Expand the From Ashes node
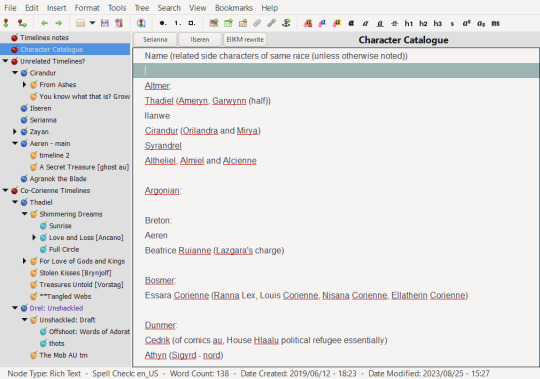The height and width of the screenshot is (379, 540). pyautogui.click(x=24, y=84)
